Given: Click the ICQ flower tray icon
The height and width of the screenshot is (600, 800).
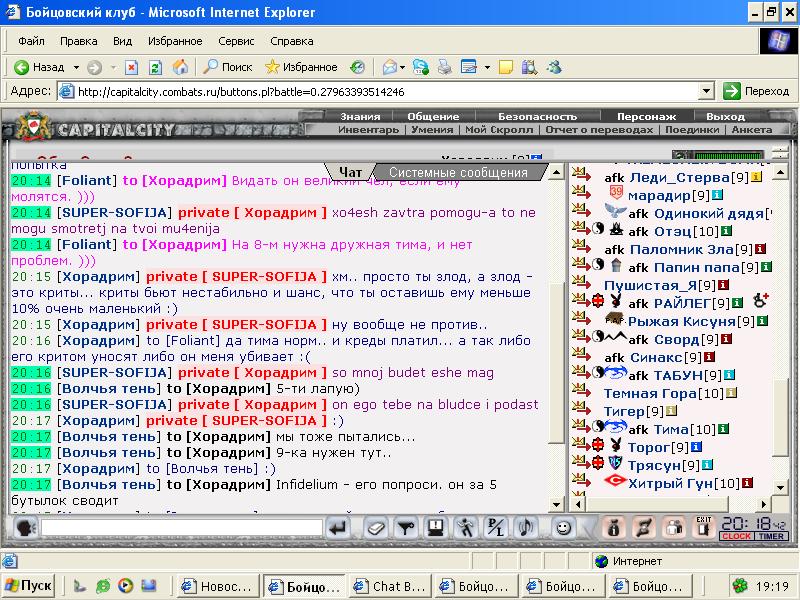Looking at the screenshot, I should (738, 586).
